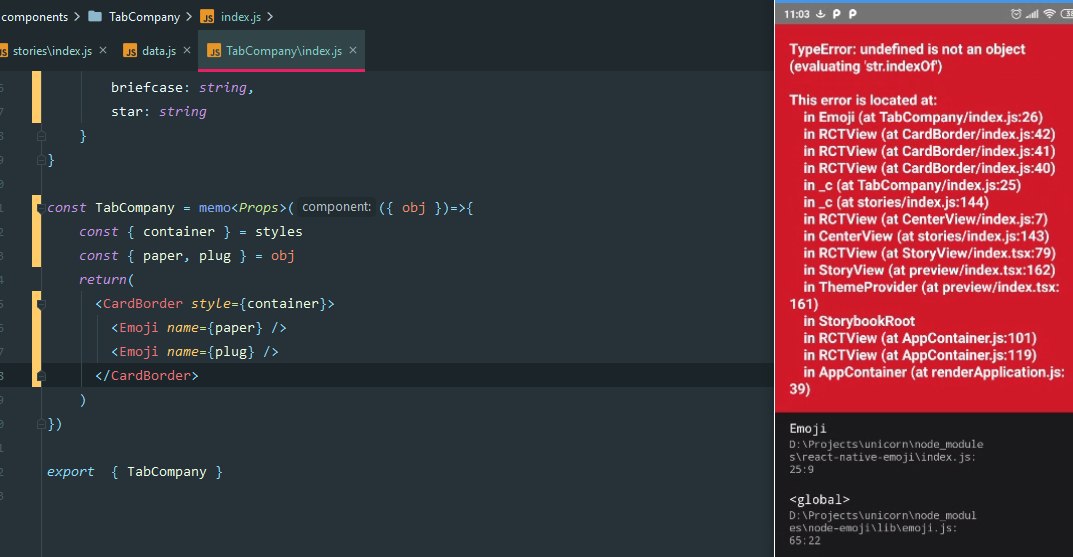The image size is (1073, 557).
Task: Click the components breadcrumb item
Action: pyautogui.click(x=34, y=16)
